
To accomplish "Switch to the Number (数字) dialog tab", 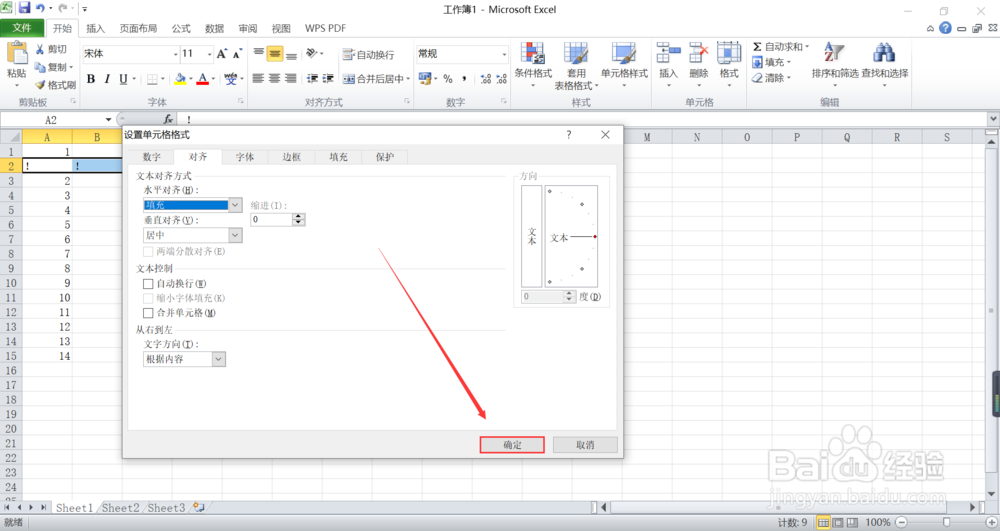I will click(152, 157).
